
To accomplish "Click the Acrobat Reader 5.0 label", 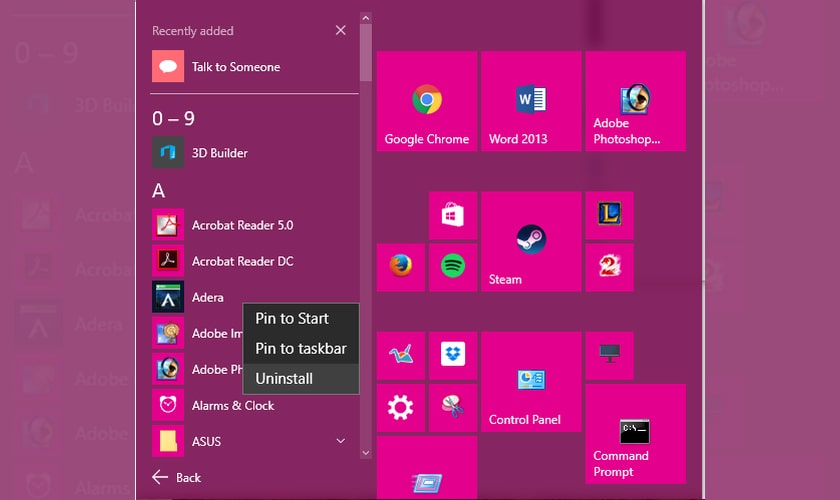I will (x=242, y=225).
